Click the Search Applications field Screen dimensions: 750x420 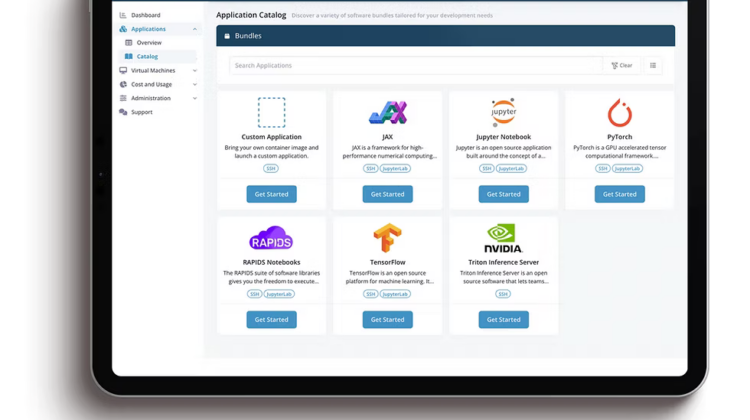(x=415, y=66)
